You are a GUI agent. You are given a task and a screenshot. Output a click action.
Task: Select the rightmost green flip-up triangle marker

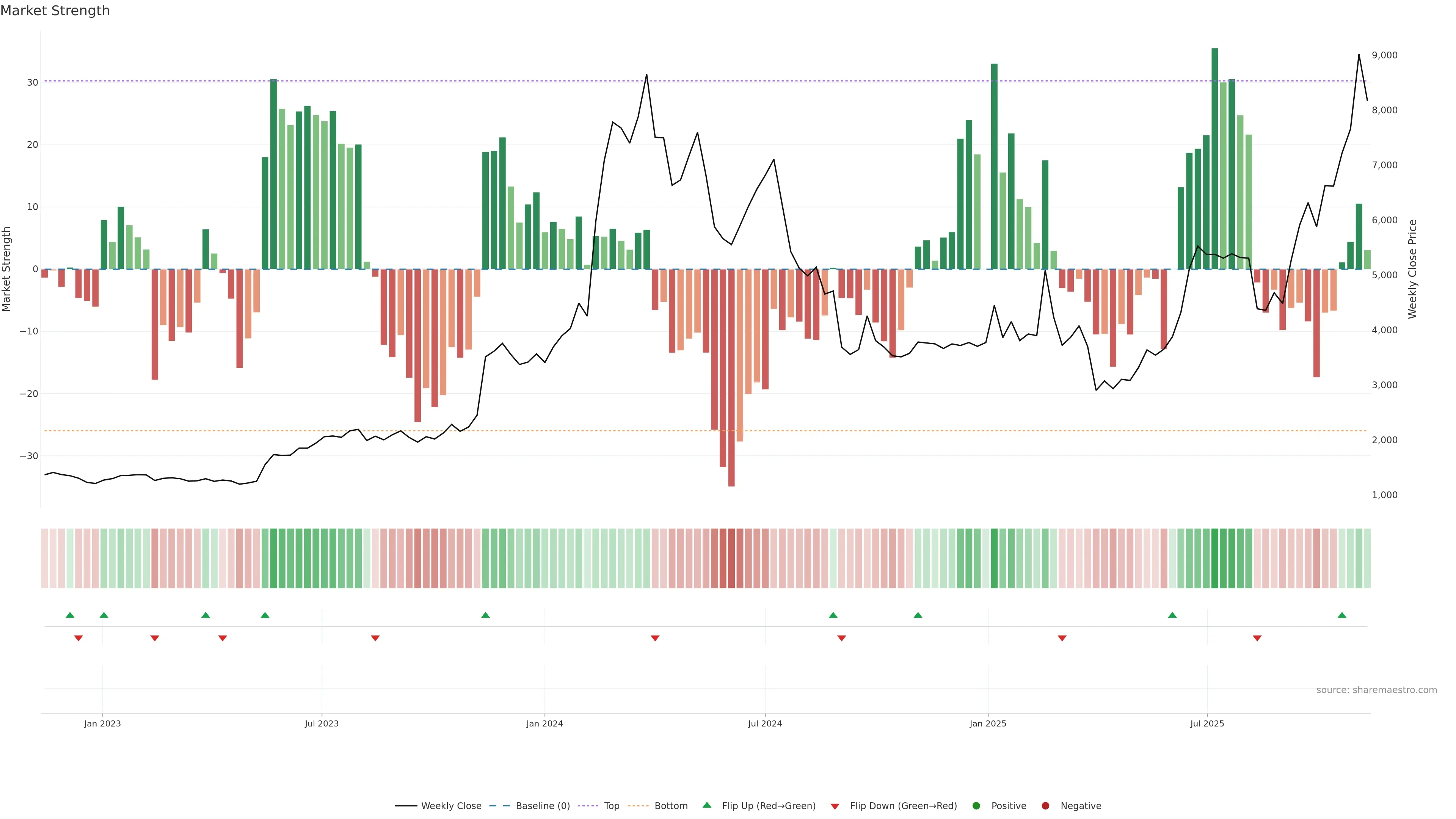point(1342,615)
